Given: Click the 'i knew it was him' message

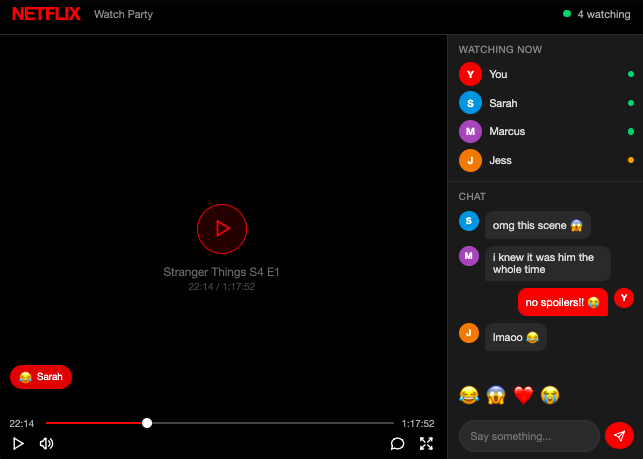Looking at the screenshot, I should 547,263.
